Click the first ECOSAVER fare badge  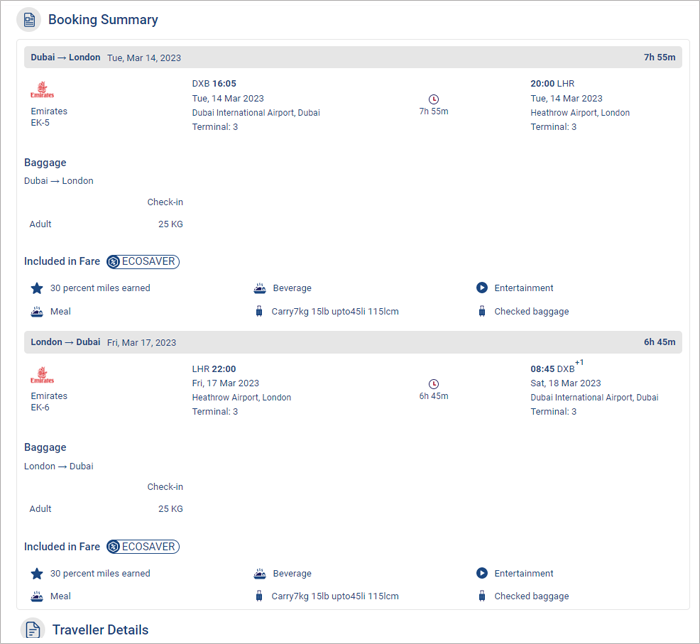143,261
